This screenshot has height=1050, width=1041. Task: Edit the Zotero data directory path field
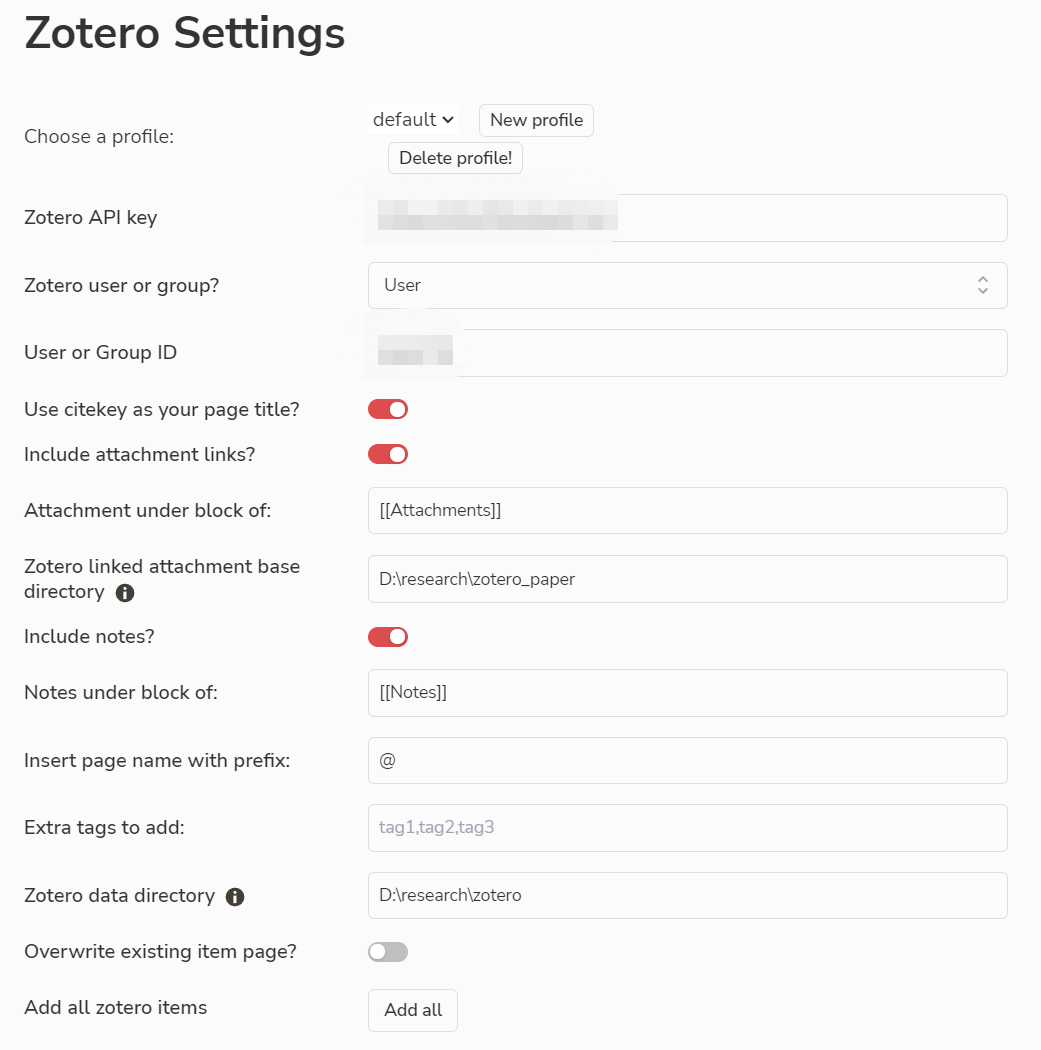point(687,896)
